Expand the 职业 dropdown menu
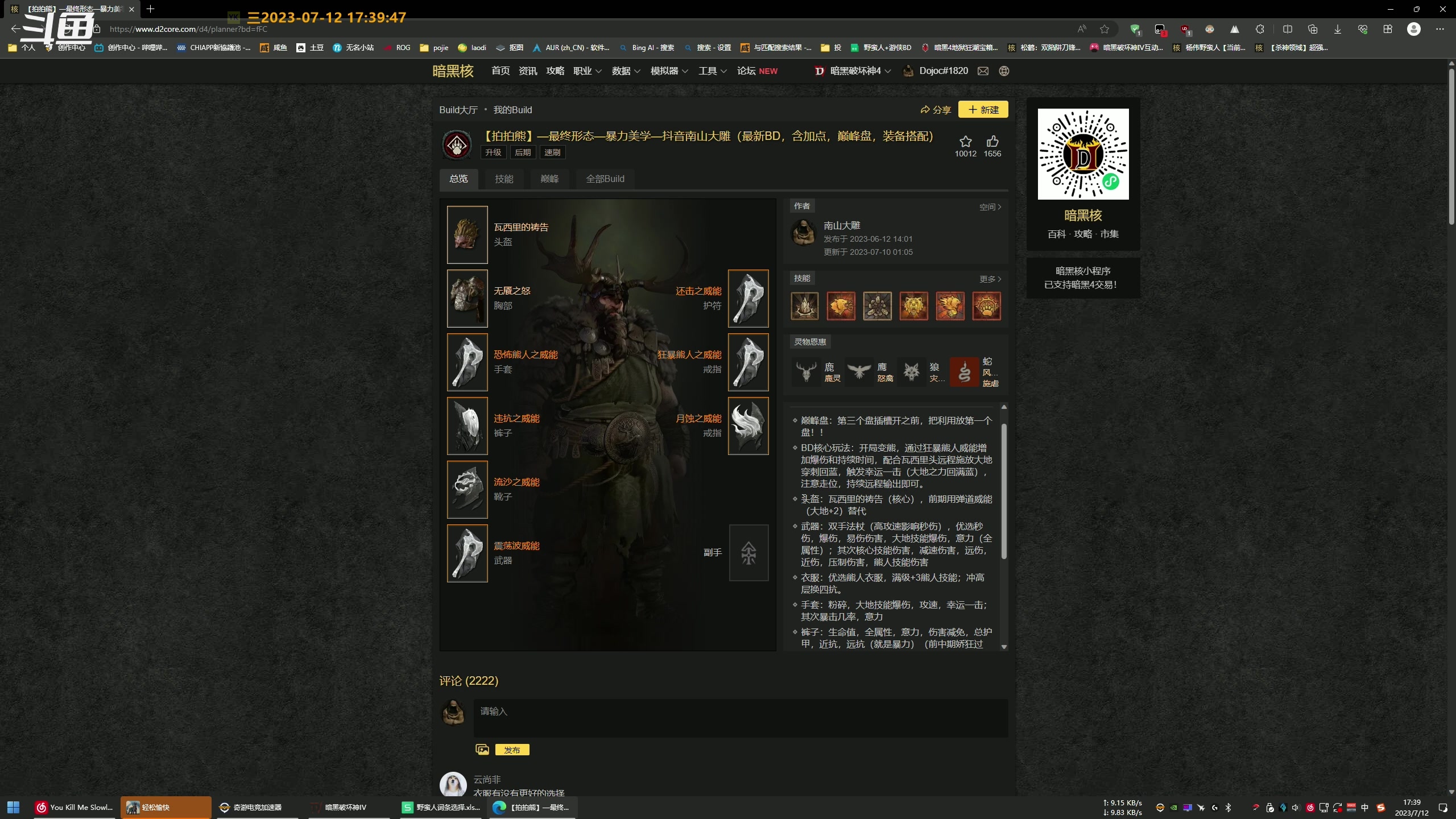The image size is (1456, 819). [x=588, y=71]
